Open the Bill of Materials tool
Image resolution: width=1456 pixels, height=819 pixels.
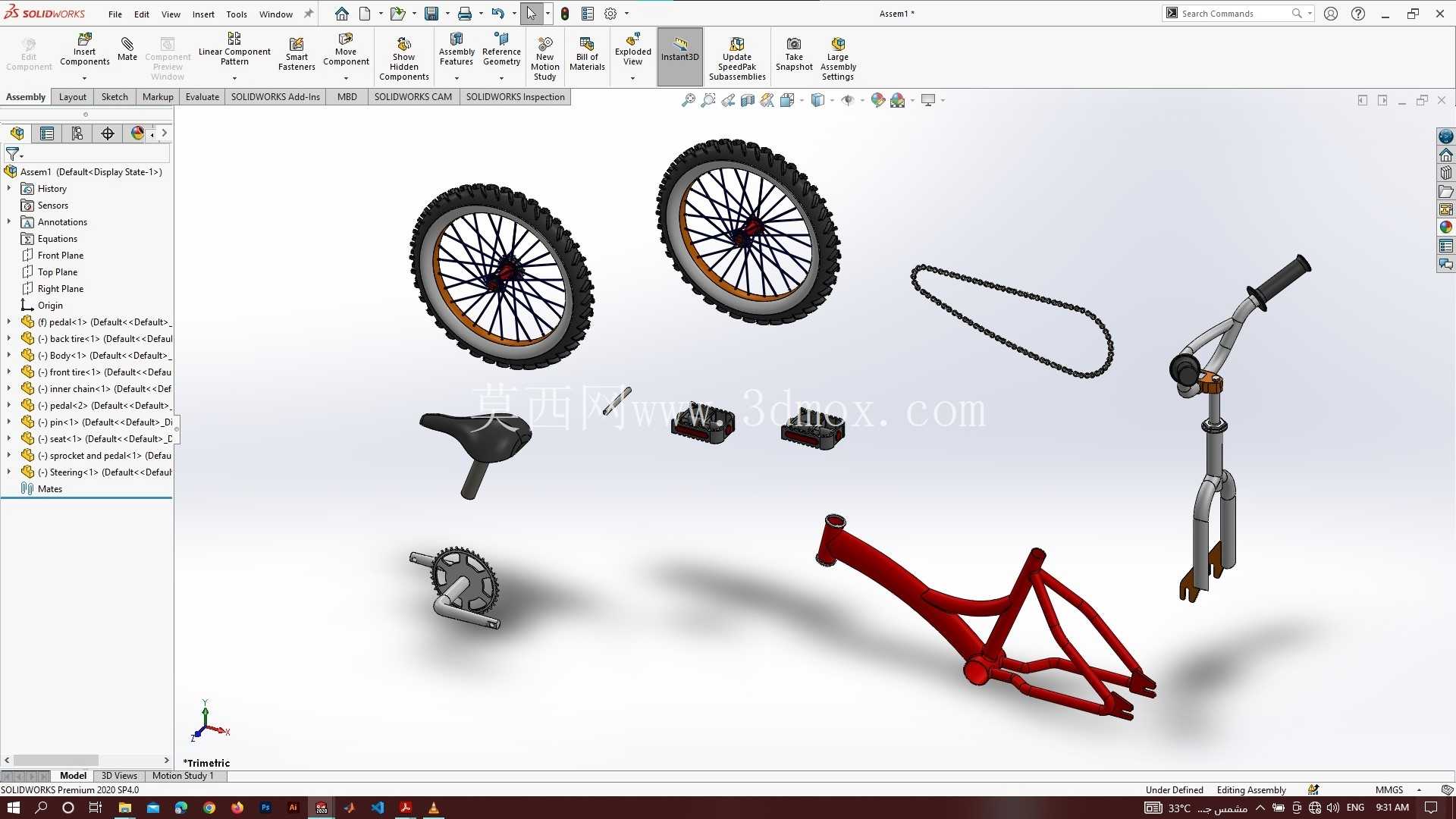(x=587, y=53)
